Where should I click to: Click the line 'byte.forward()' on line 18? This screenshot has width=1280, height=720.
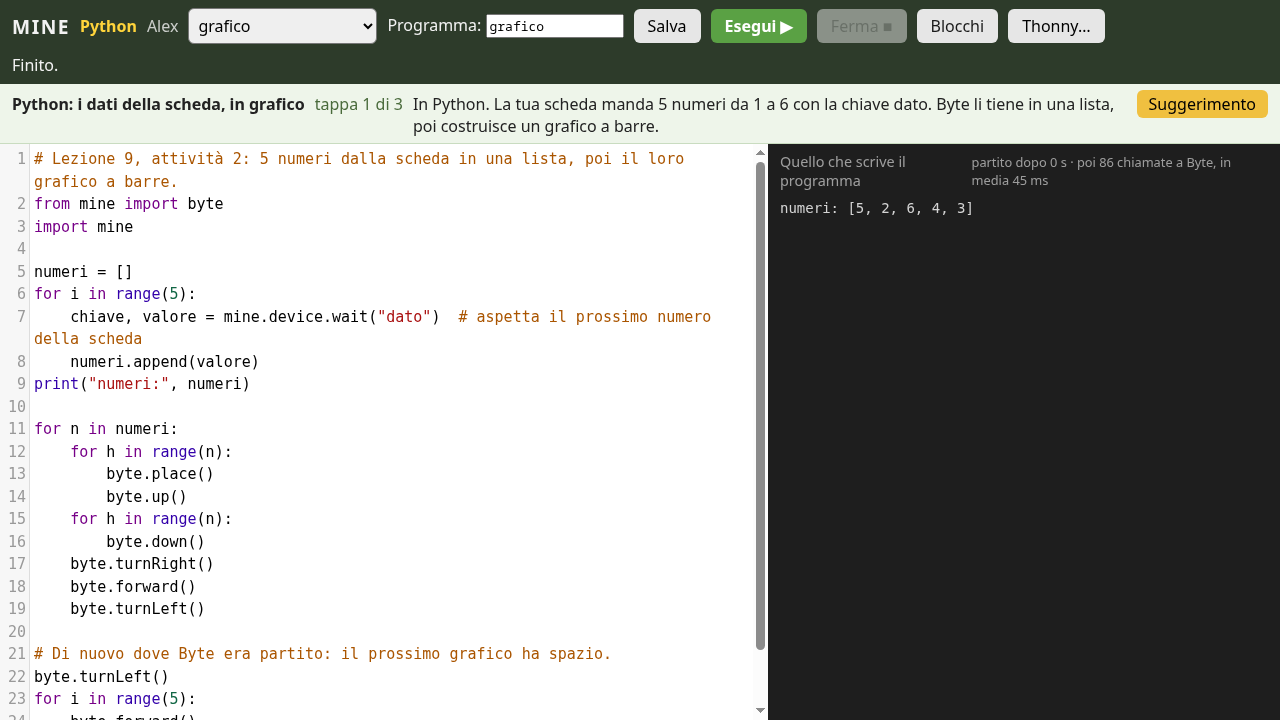[133, 586]
